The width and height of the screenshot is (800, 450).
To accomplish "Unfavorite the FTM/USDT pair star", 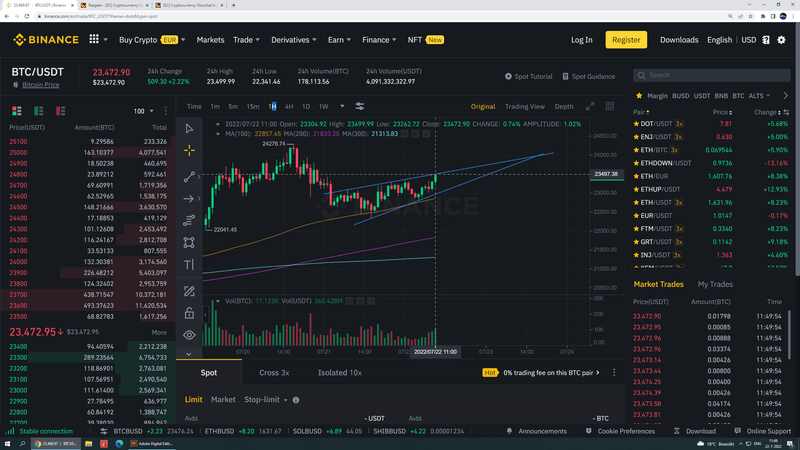I will tap(636, 229).
